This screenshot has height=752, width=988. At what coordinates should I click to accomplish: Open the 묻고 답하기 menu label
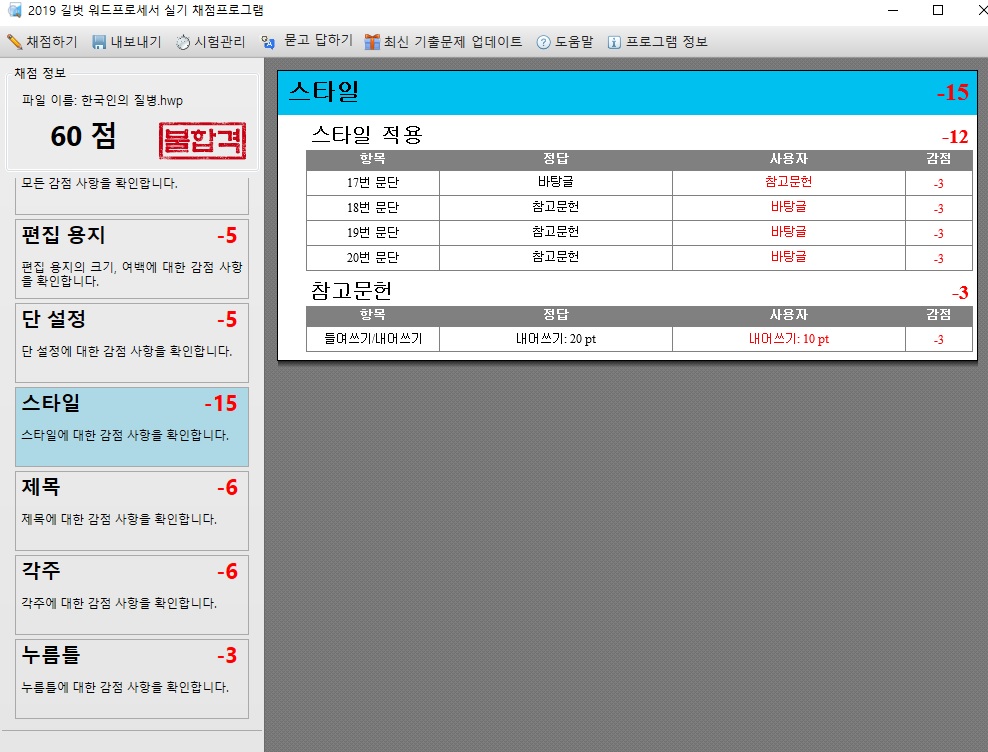point(318,40)
